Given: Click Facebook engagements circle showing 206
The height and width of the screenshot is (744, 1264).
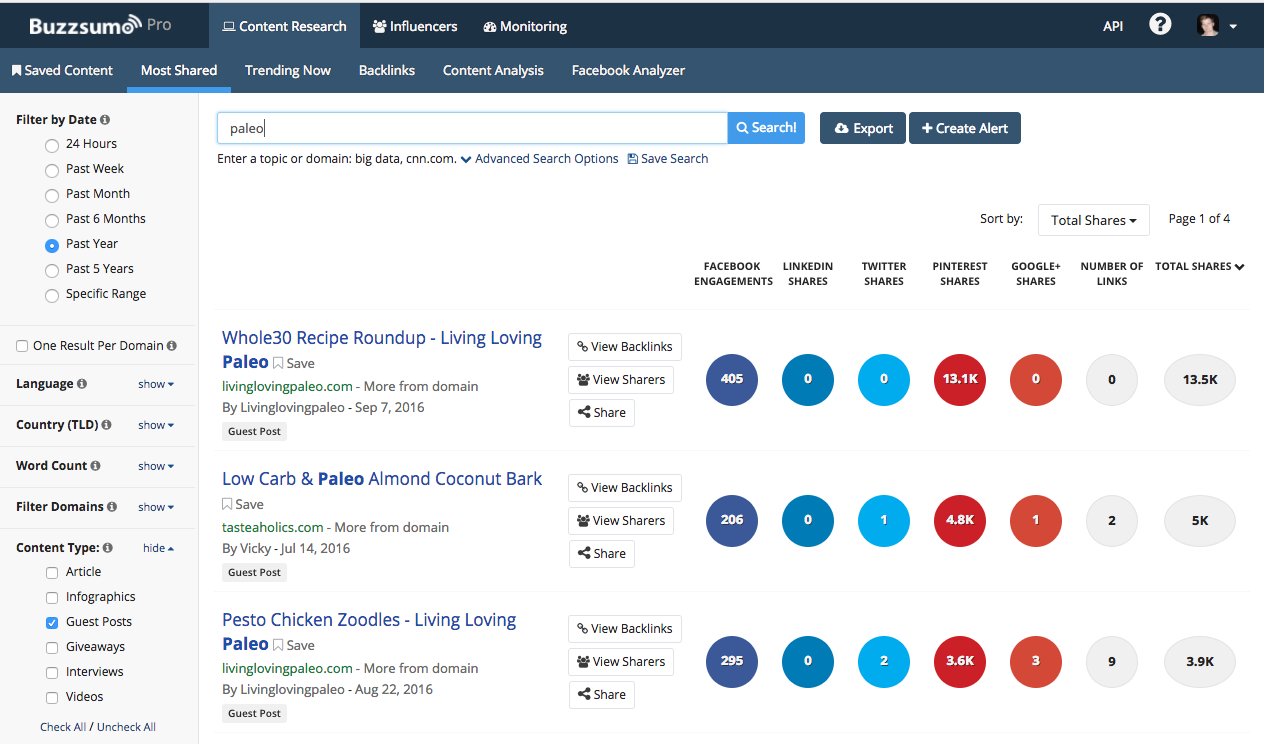Looking at the screenshot, I should [x=732, y=520].
